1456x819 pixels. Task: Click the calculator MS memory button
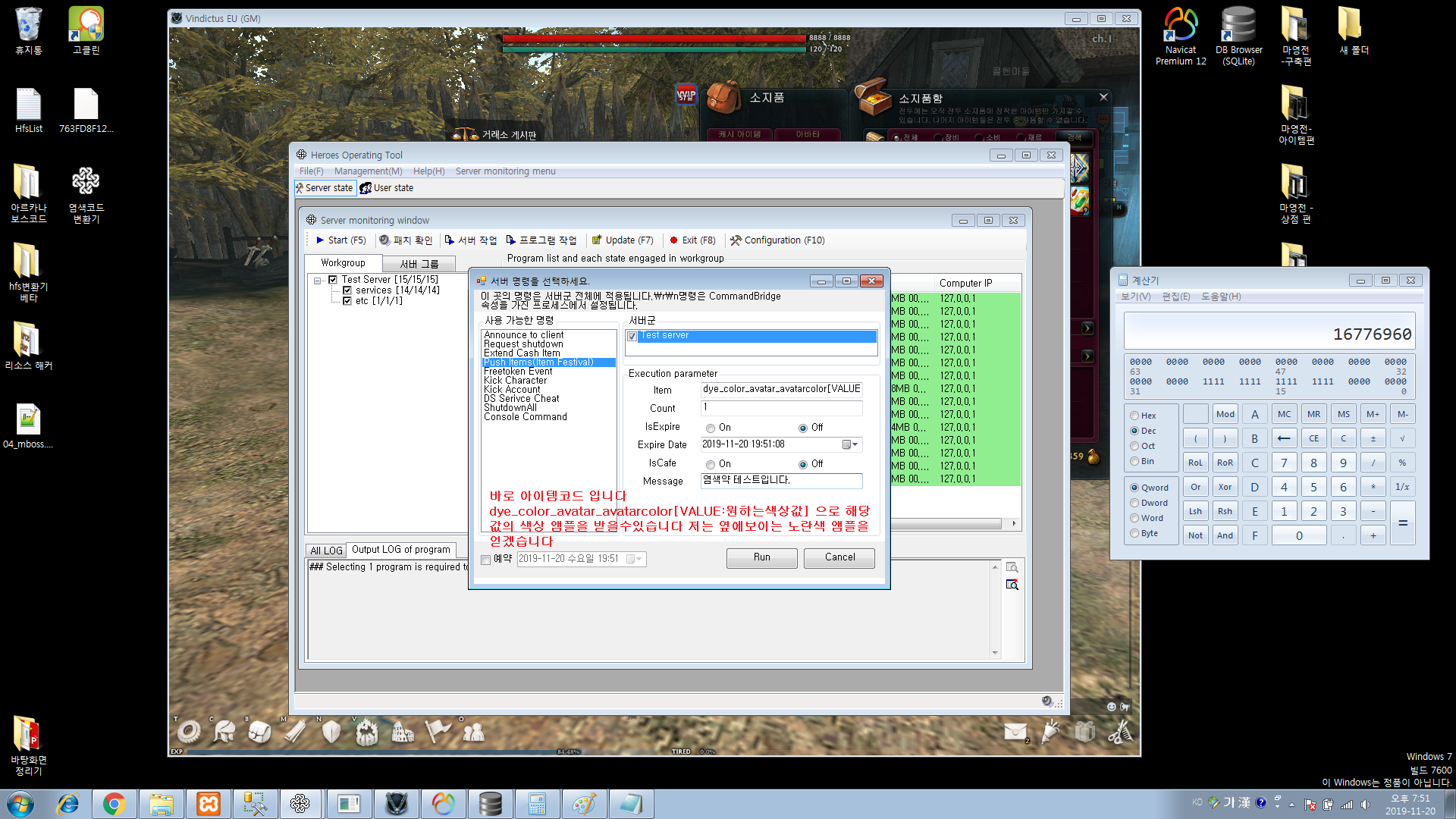click(1343, 414)
